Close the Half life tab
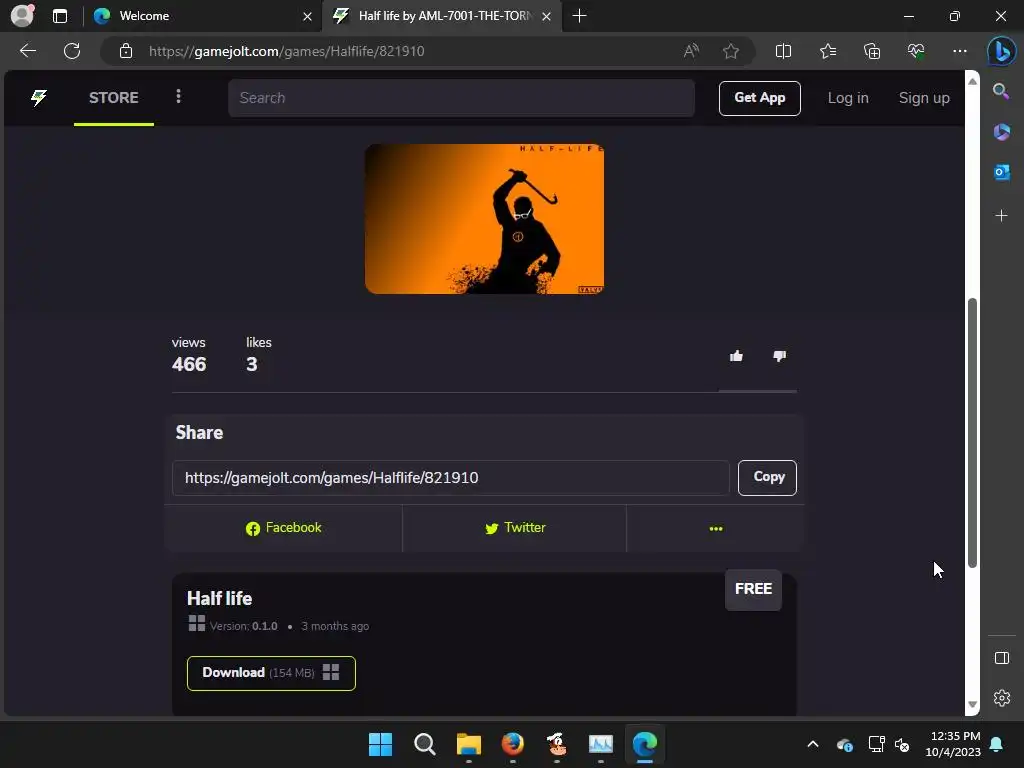The height and width of the screenshot is (768, 1024). [547, 16]
